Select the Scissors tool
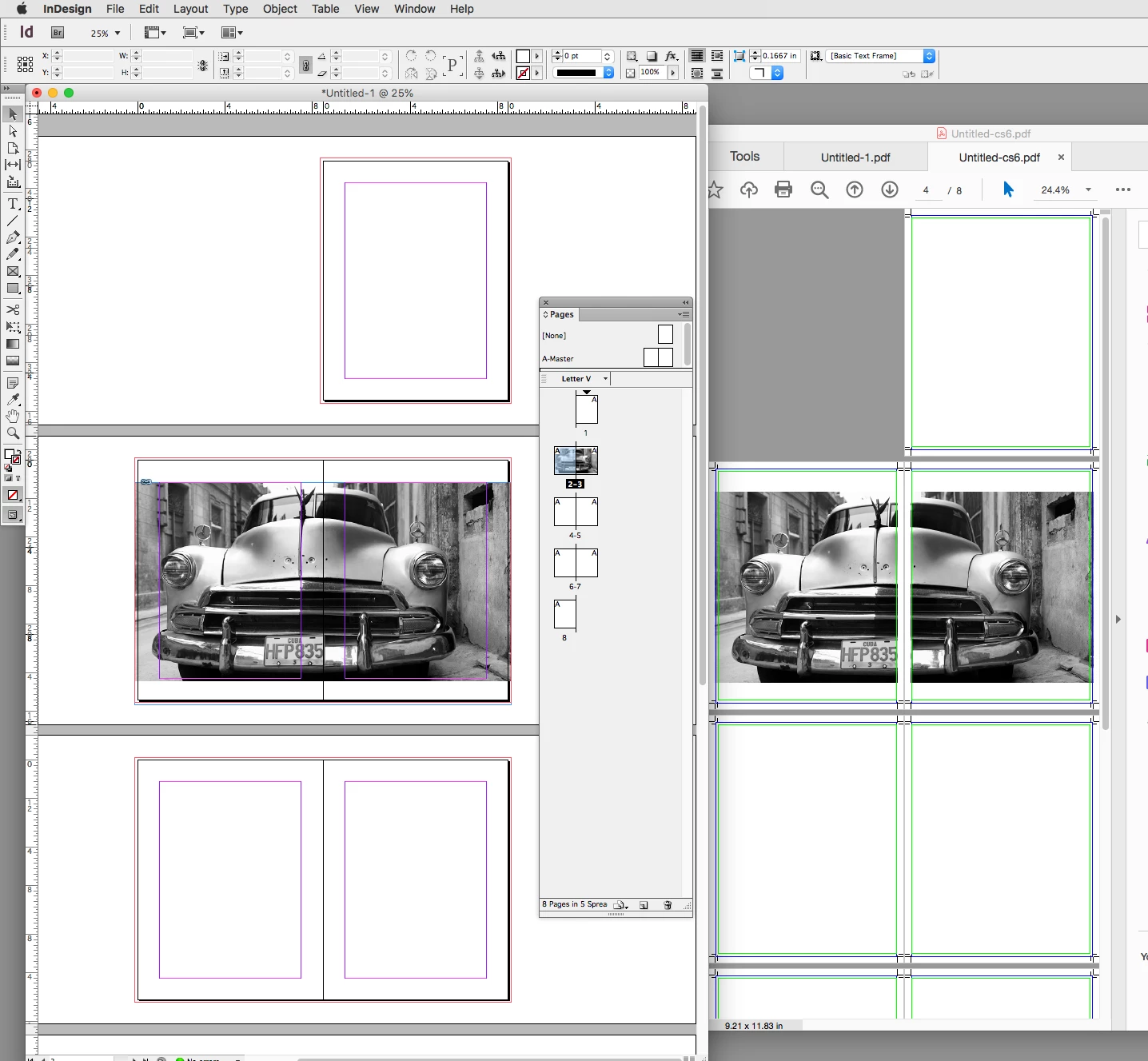This screenshot has width=1148, height=1061. 13,309
